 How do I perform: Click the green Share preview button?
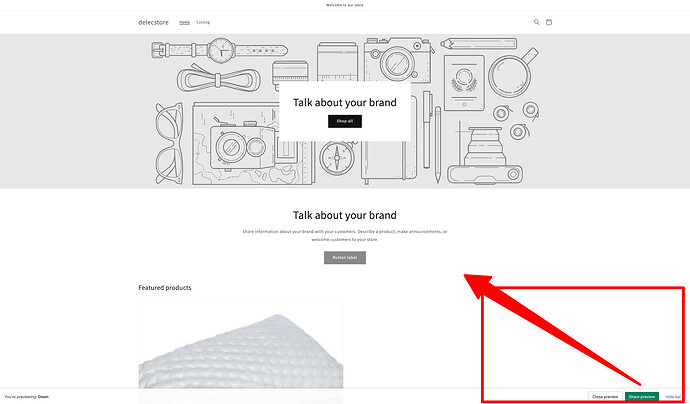point(642,397)
